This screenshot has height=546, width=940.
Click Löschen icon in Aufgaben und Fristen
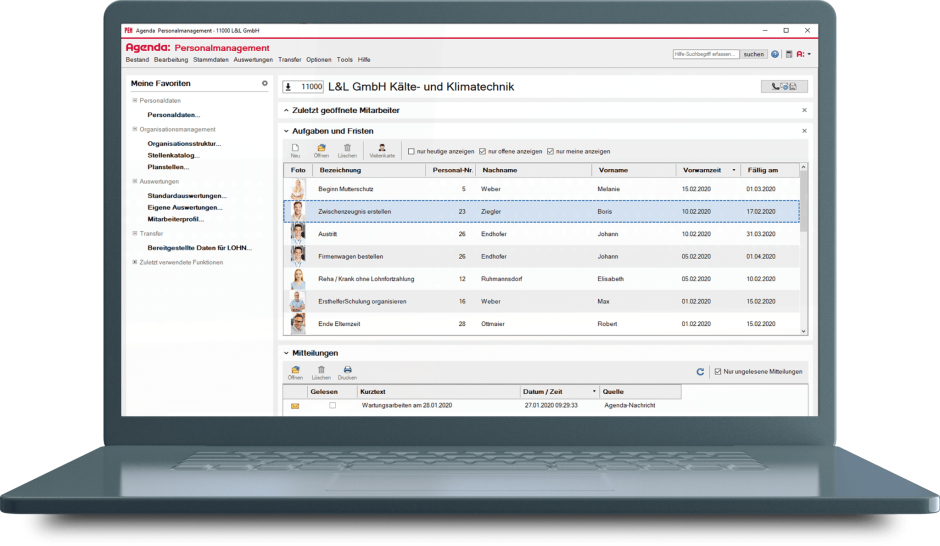tap(347, 148)
